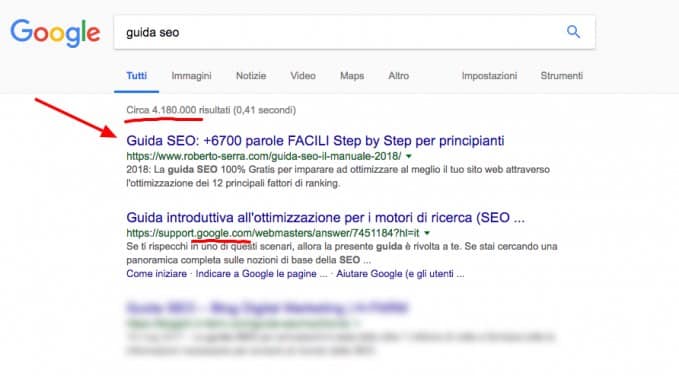The image size is (679, 376).
Task: Expand dropdown arrow next to roberto-serra.com URL
Action: (409, 156)
